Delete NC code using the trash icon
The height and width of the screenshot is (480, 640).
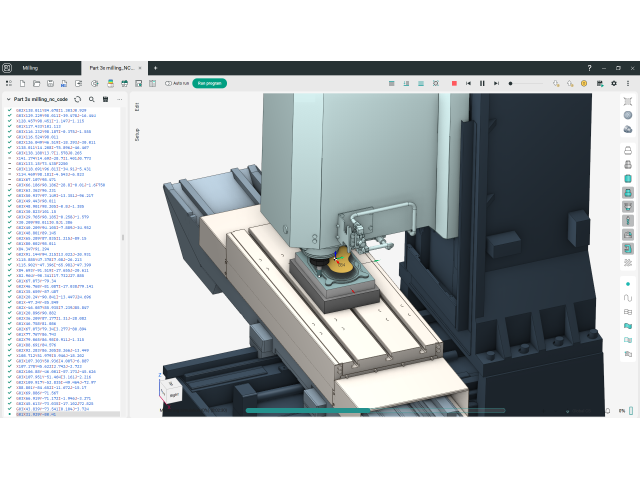pos(104,99)
